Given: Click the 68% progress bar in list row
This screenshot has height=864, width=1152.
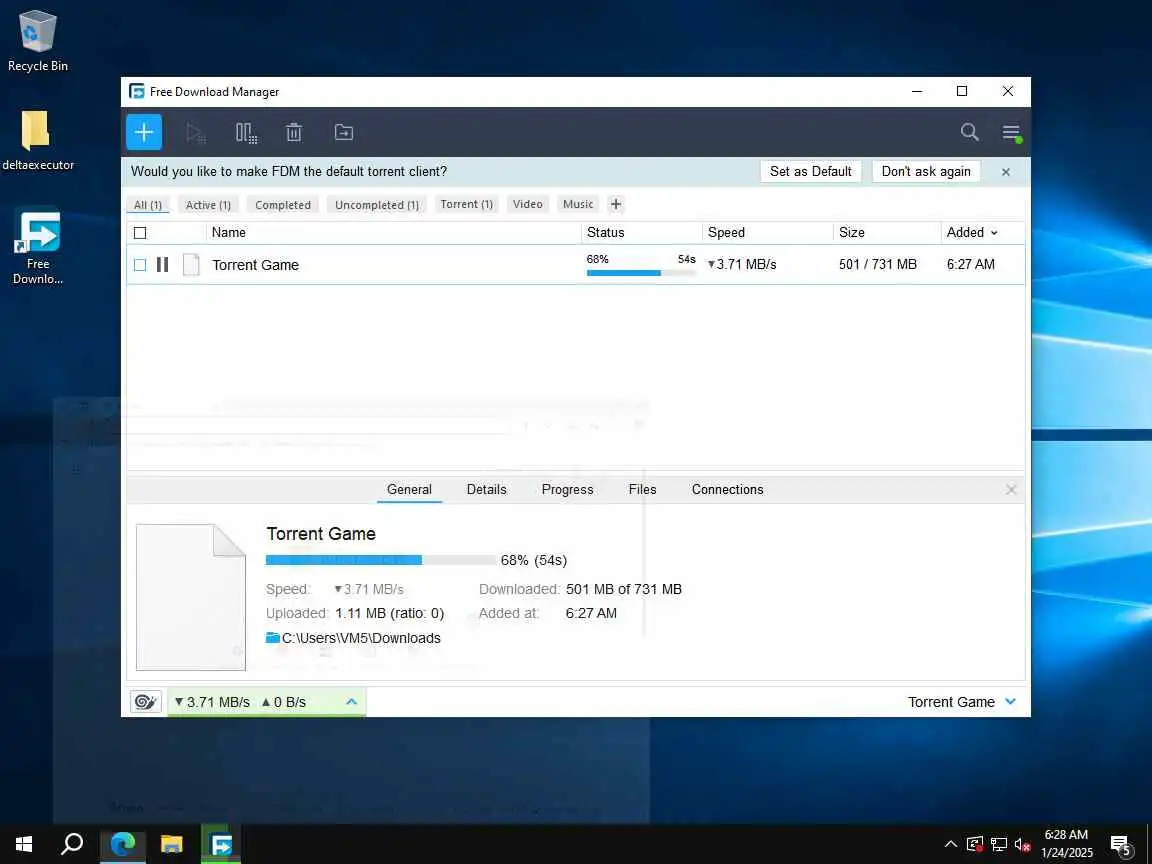Looking at the screenshot, I should point(641,273).
